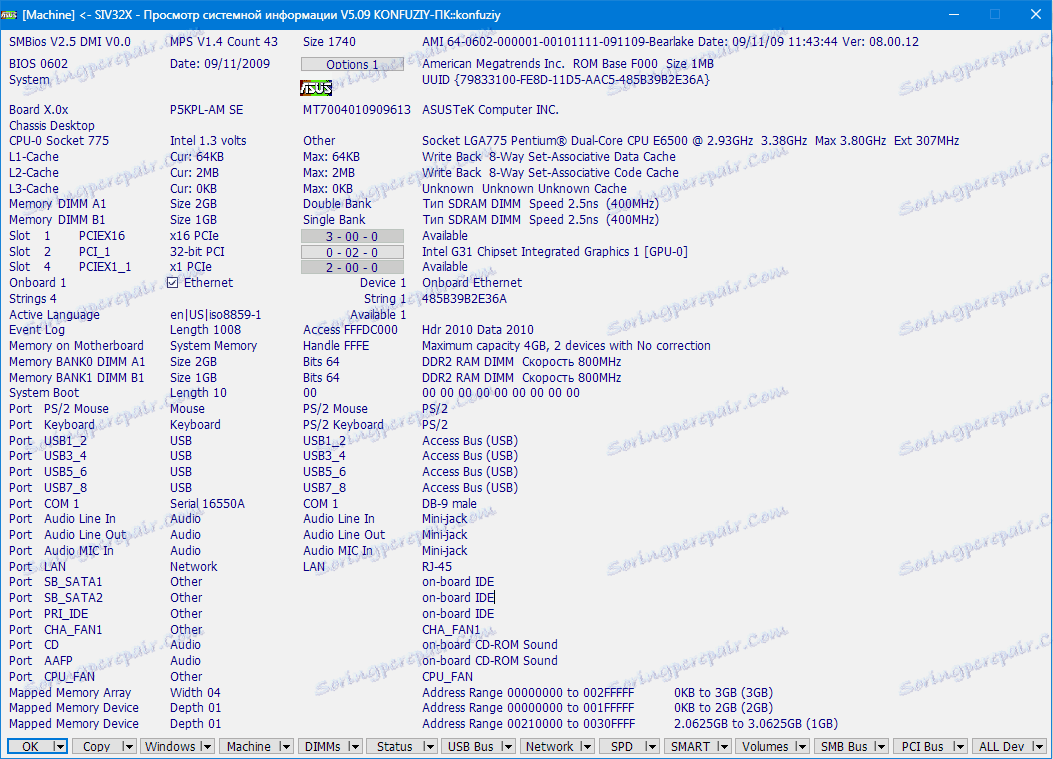Click the 'Mapped Memory Array' label
The height and width of the screenshot is (759, 1053).
click(70, 693)
